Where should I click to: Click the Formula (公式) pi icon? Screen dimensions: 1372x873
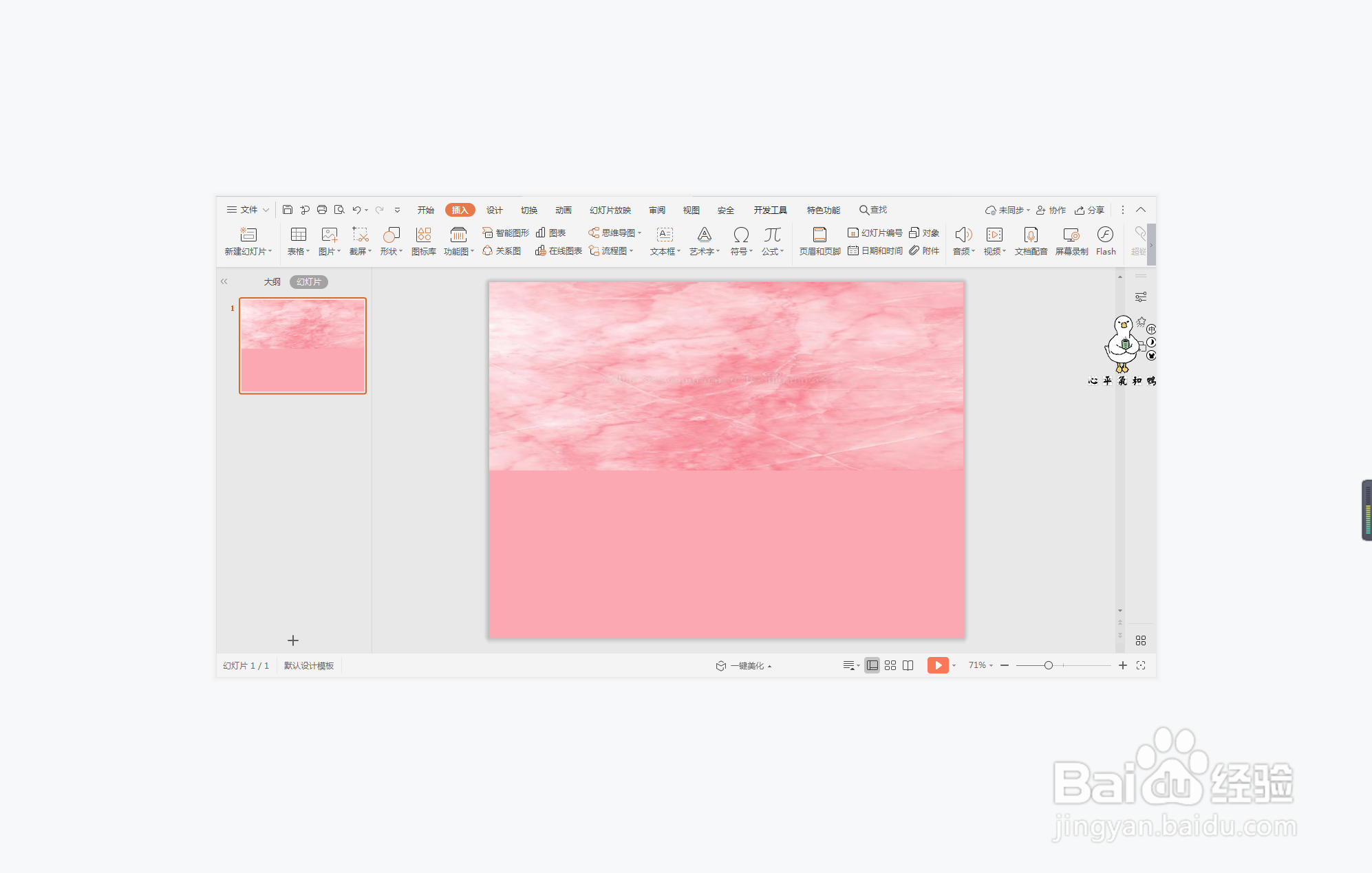tap(773, 235)
